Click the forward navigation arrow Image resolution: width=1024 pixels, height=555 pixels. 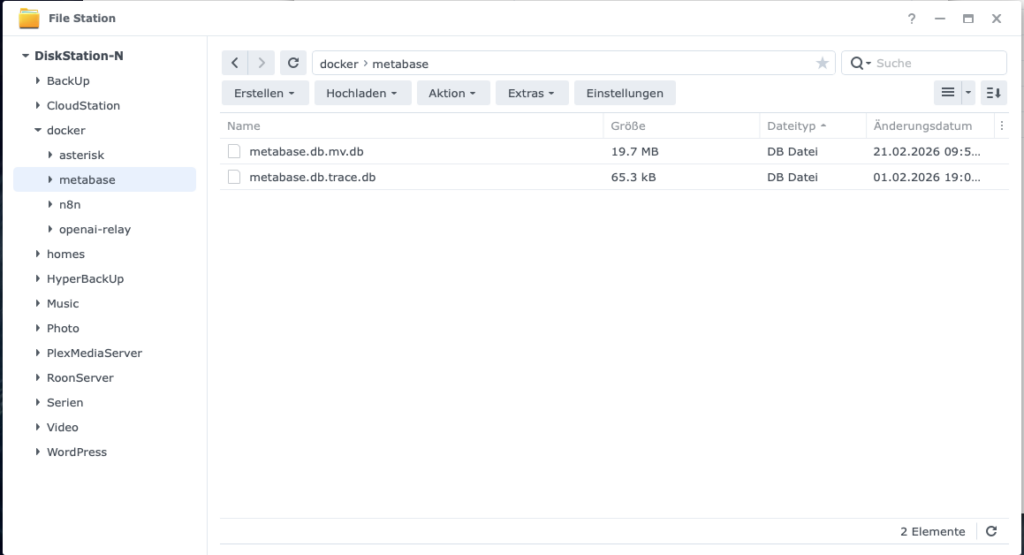coord(261,63)
